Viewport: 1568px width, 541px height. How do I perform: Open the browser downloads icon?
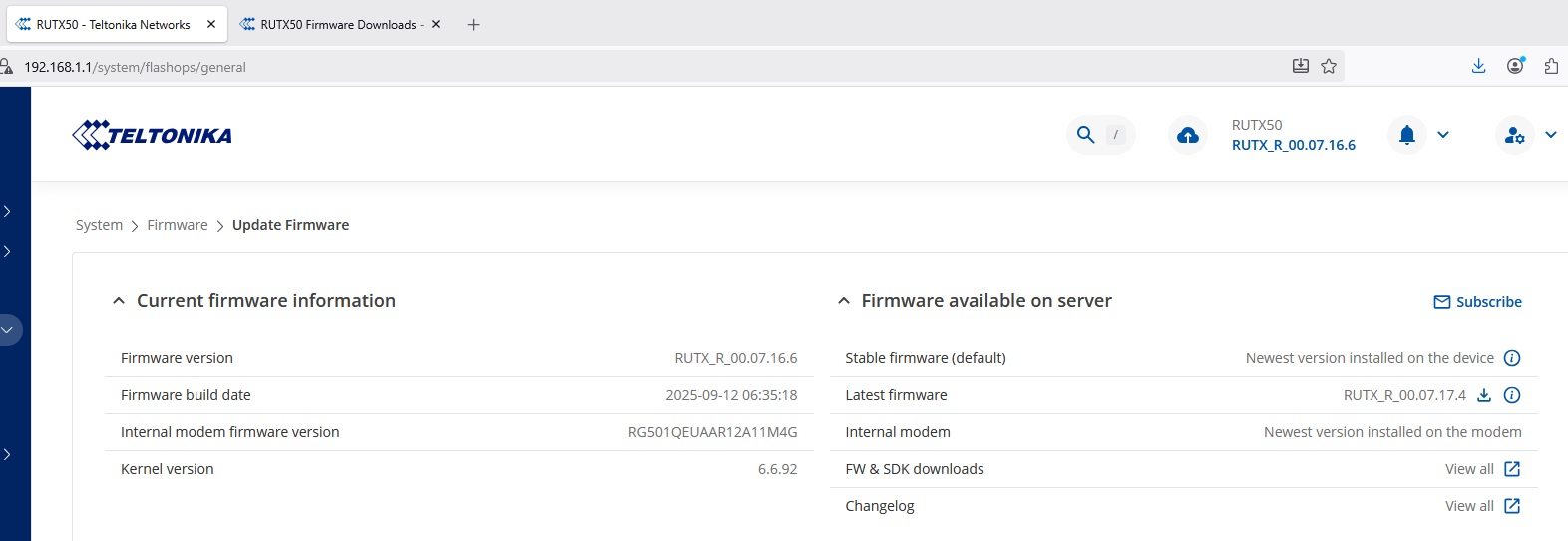(1478, 66)
